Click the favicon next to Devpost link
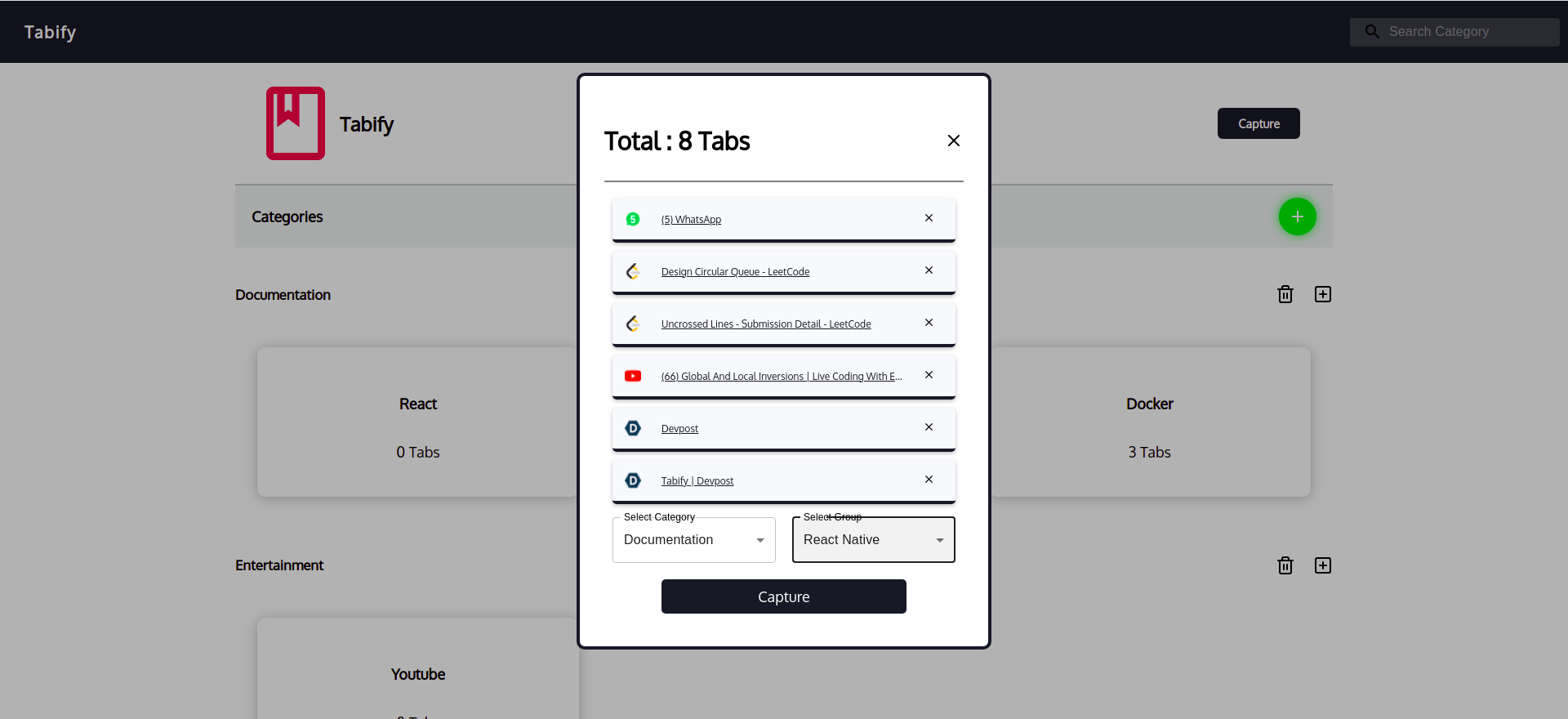1568x719 pixels. 633,428
